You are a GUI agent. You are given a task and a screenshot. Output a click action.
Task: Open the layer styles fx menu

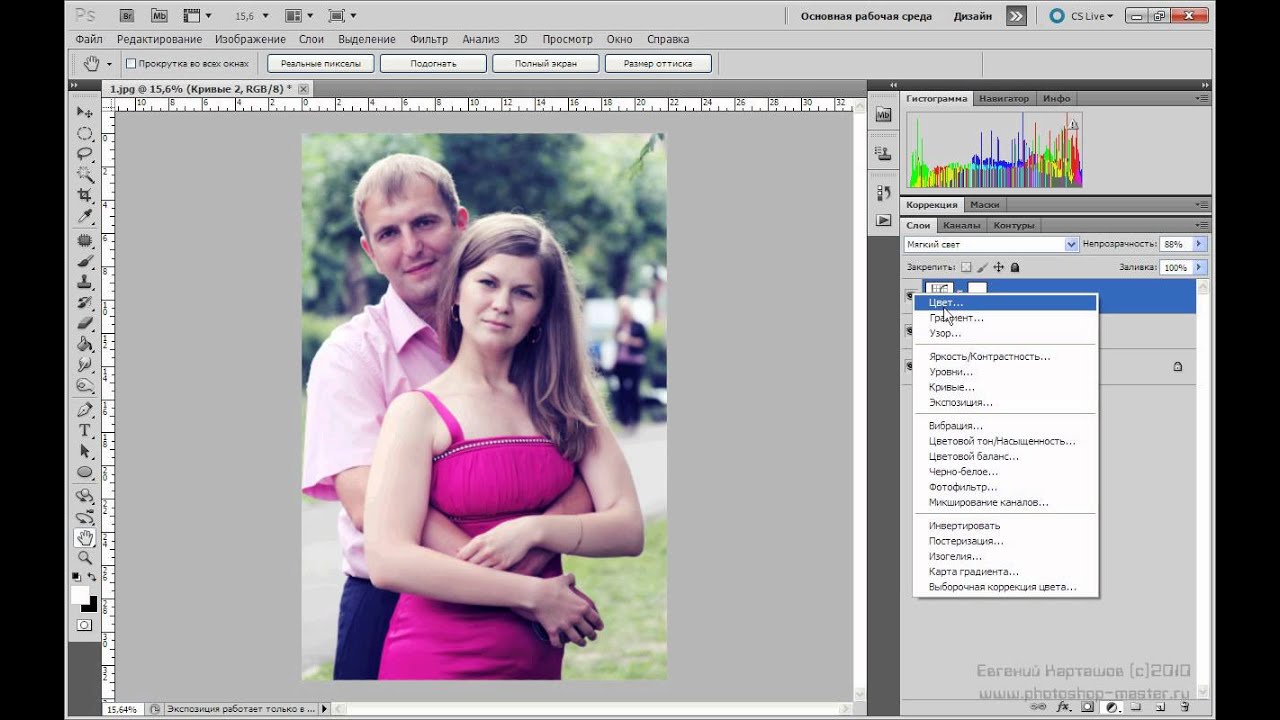[1064, 707]
